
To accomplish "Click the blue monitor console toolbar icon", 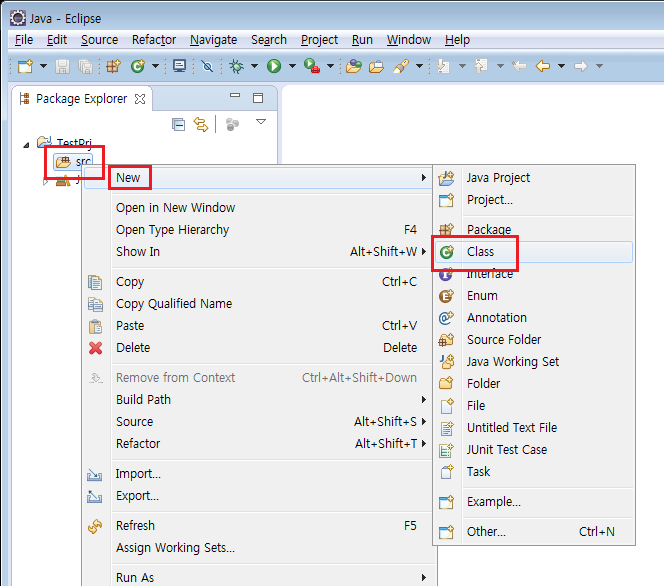I will (x=180, y=66).
